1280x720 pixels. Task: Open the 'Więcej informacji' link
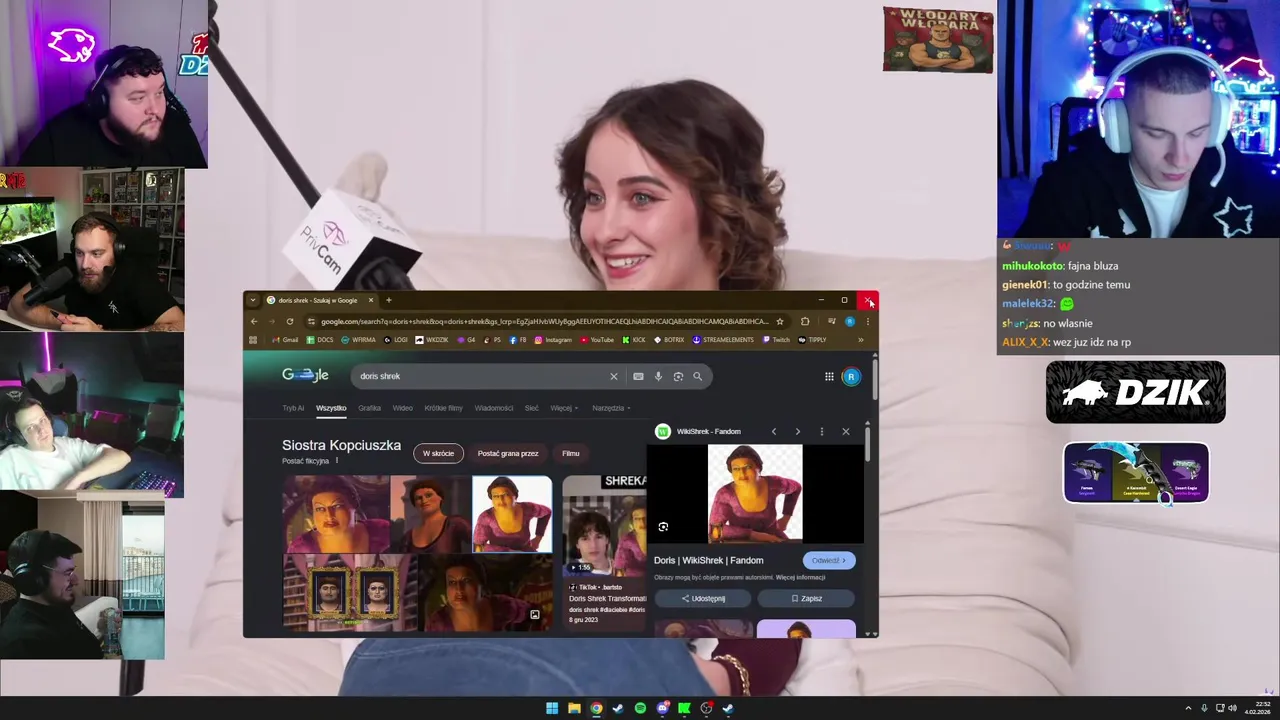point(802,577)
